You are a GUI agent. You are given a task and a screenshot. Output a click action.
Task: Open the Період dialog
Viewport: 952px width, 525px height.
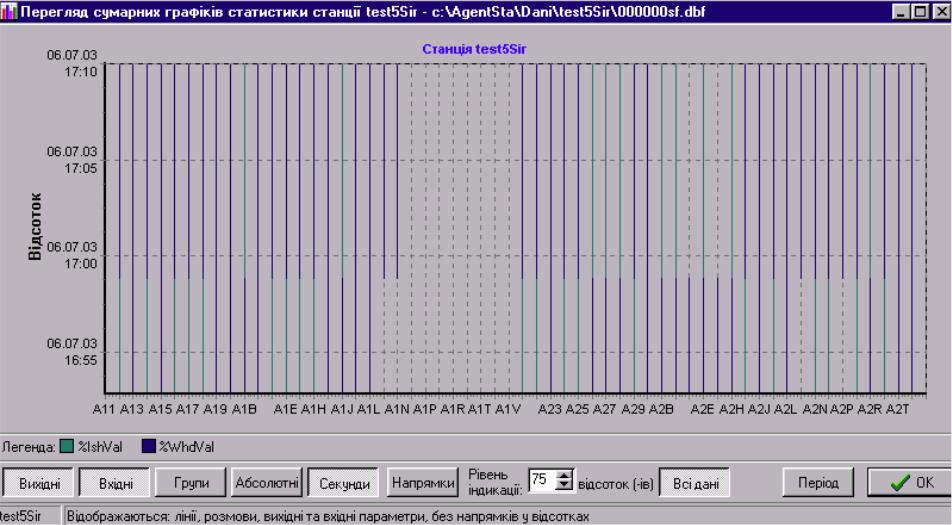pos(818,483)
